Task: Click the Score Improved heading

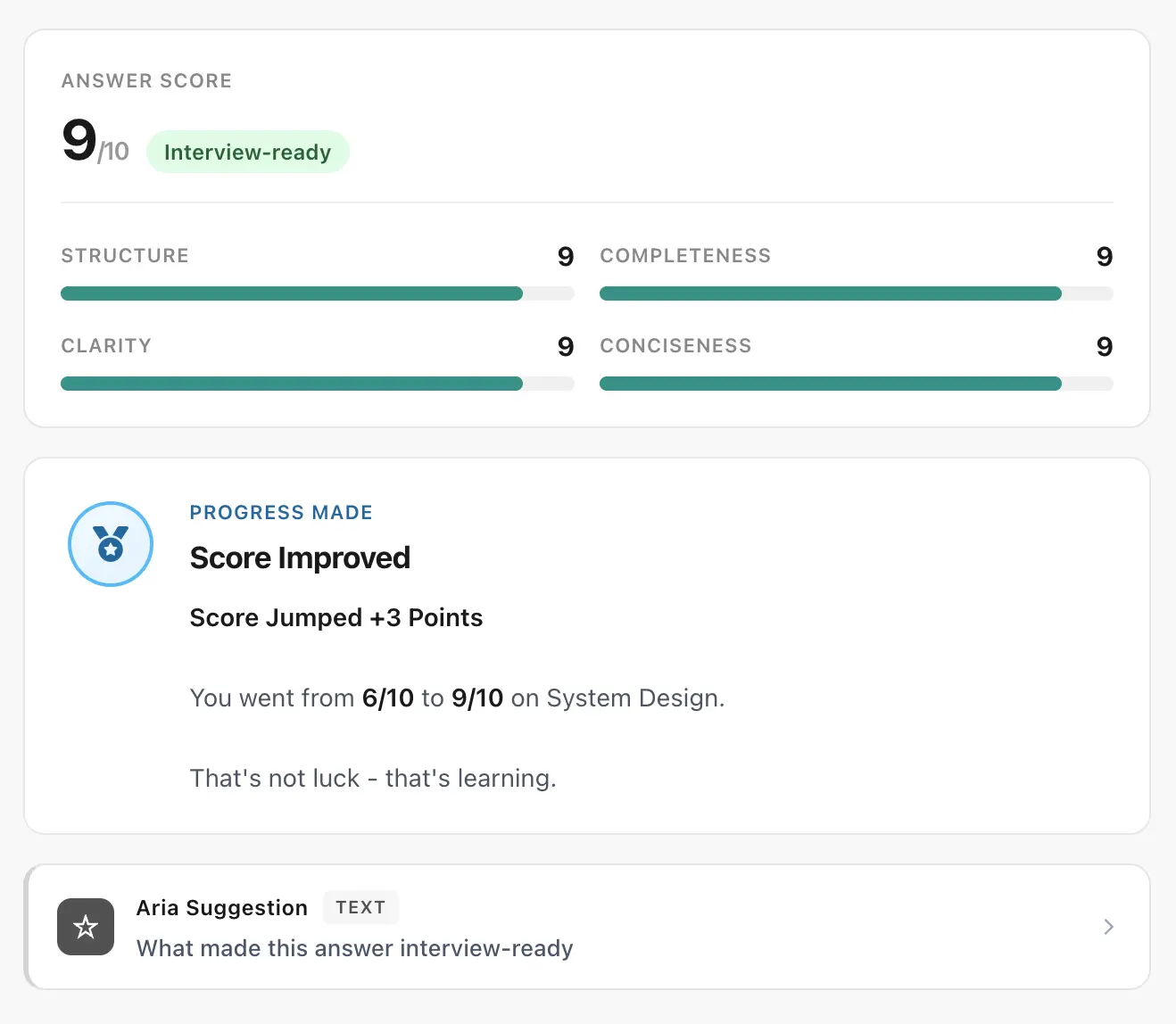Action: coord(300,558)
